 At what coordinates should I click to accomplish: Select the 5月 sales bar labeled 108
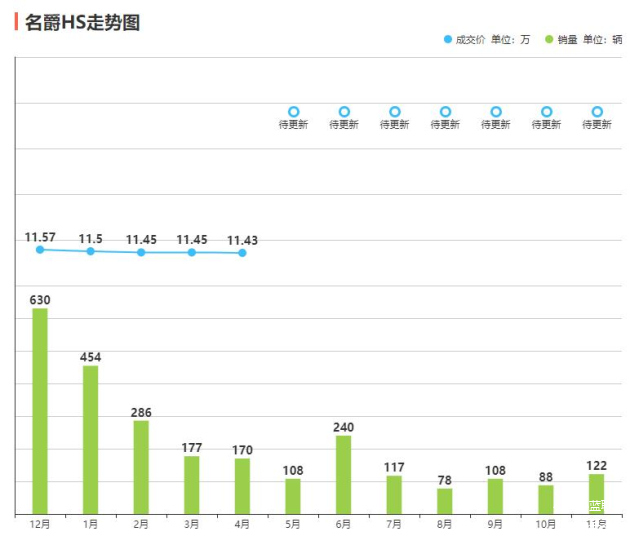tap(293, 496)
